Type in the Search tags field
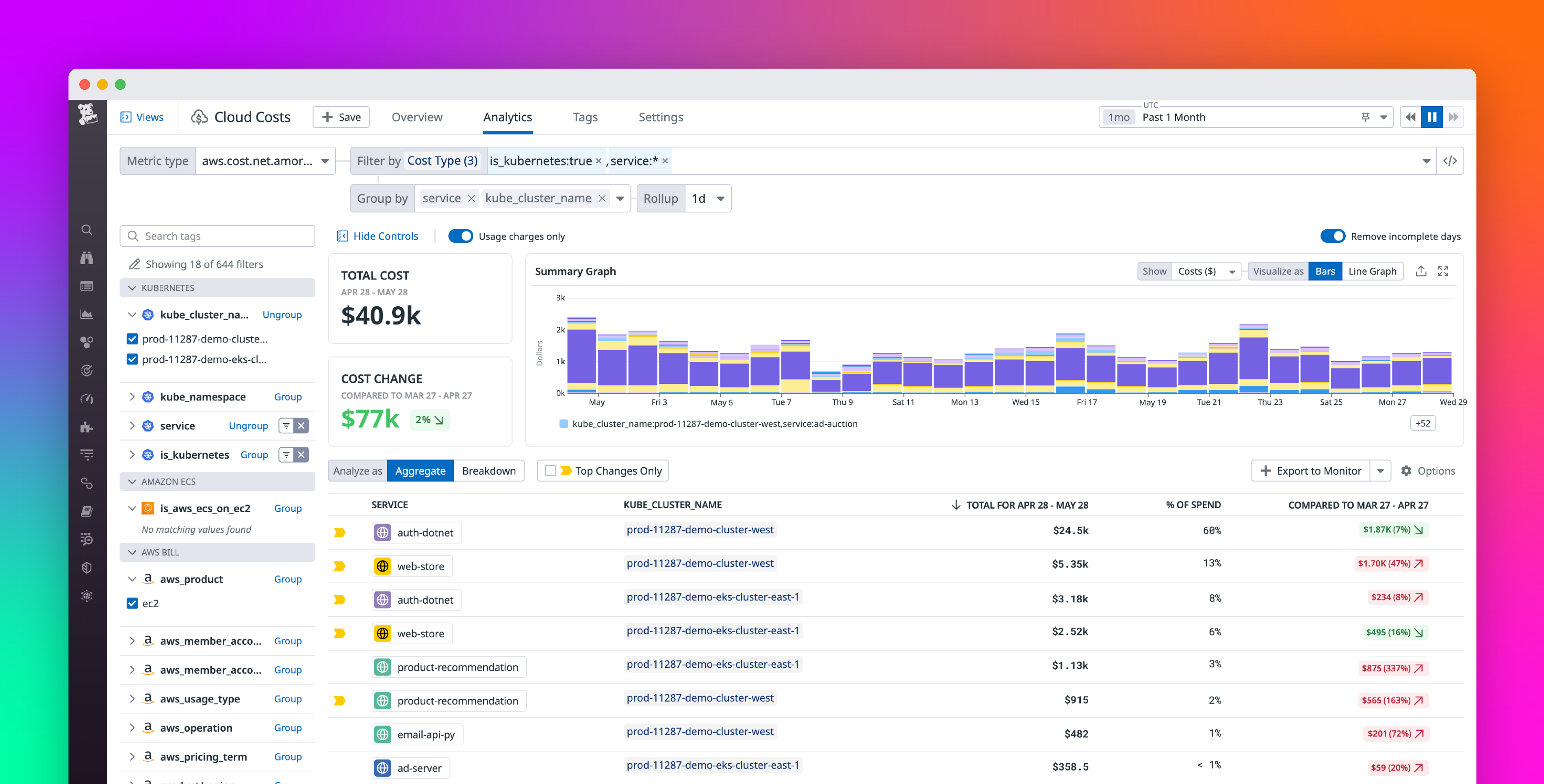This screenshot has width=1544, height=784. tap(217, 236)
